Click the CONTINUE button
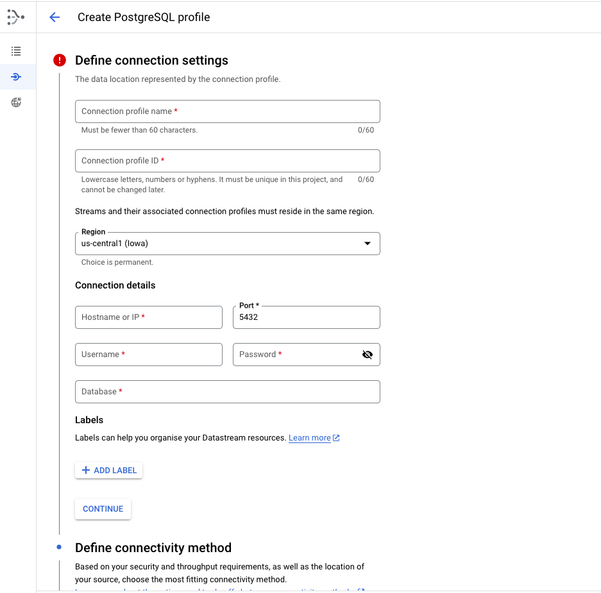 tap(103, 509)
